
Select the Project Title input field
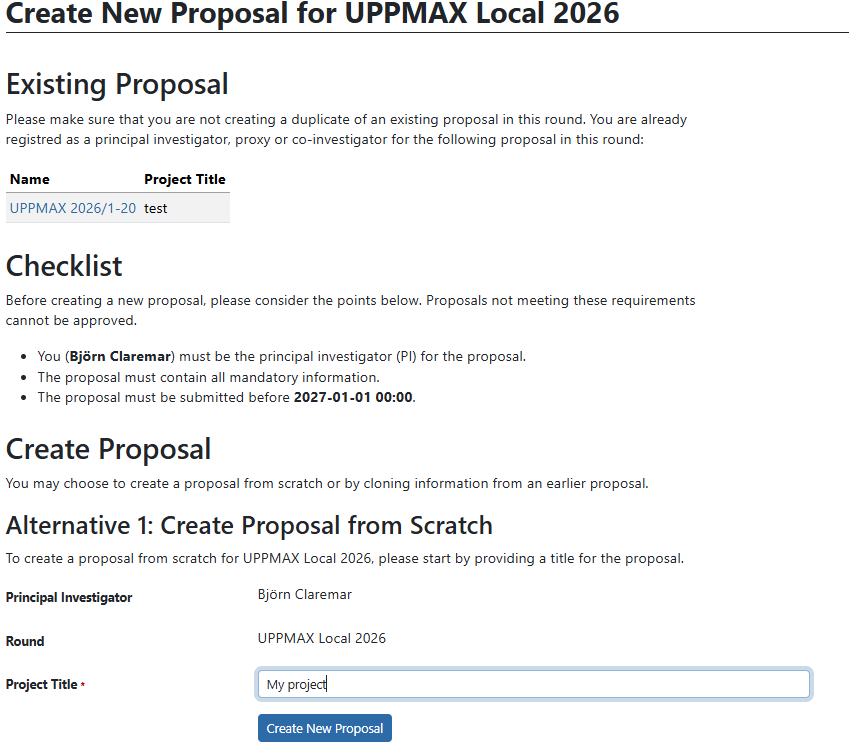(x=532, y=684)
